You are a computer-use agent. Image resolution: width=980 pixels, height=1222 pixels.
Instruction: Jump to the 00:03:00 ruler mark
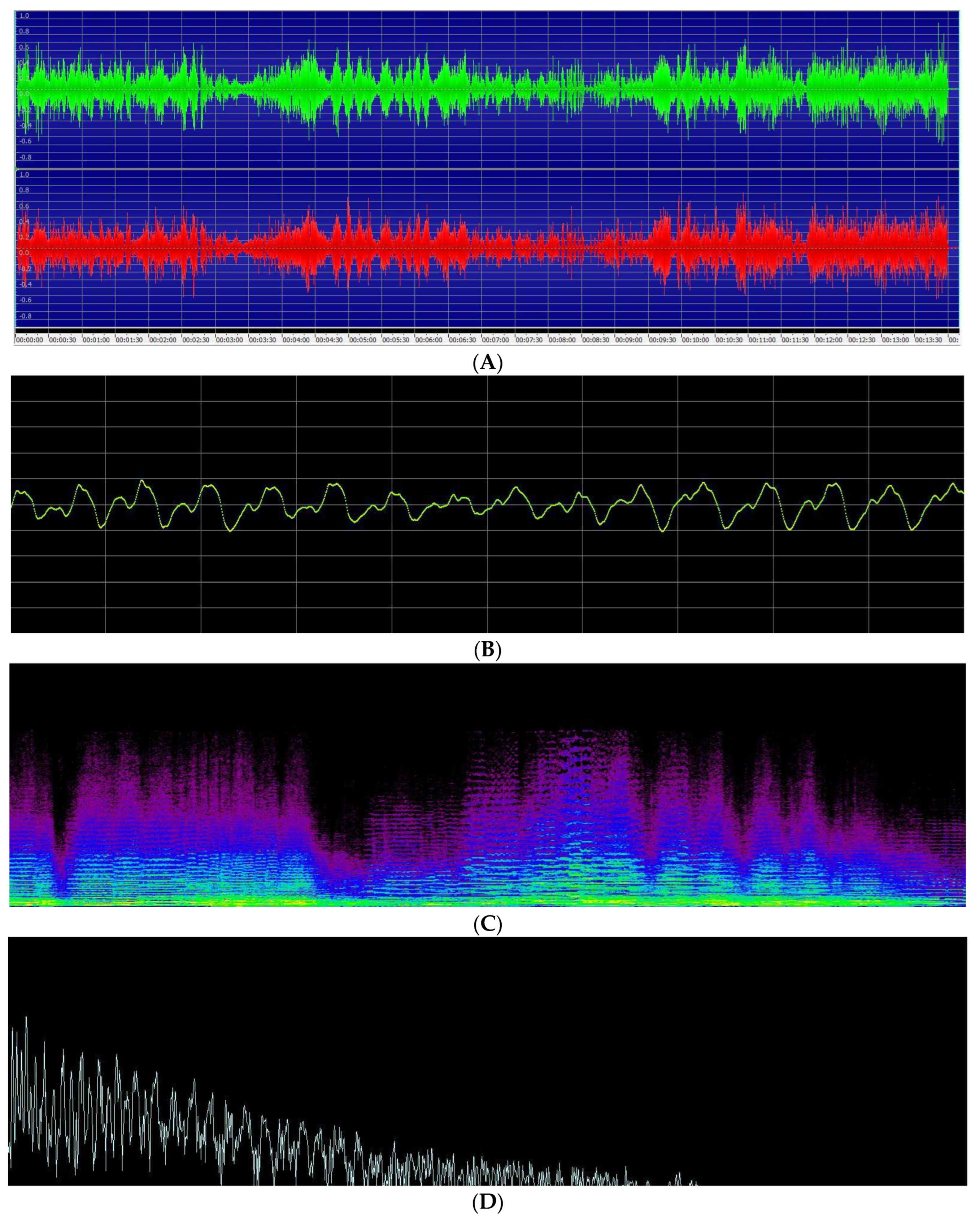tap(230, 341)
